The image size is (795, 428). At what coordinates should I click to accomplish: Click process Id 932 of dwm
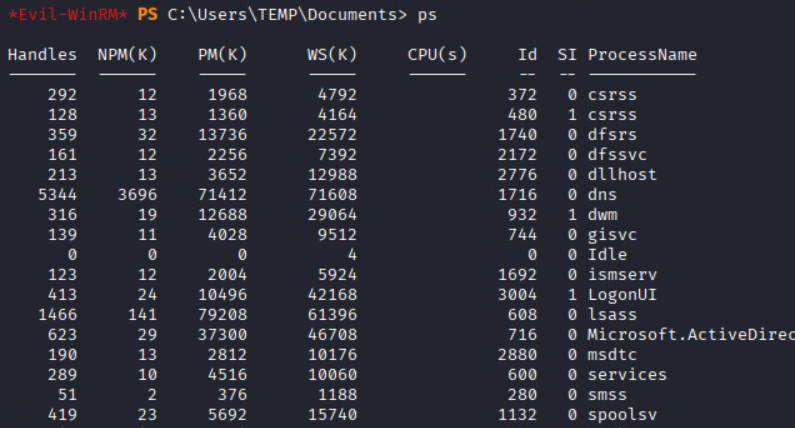click(x=522, y=215)
